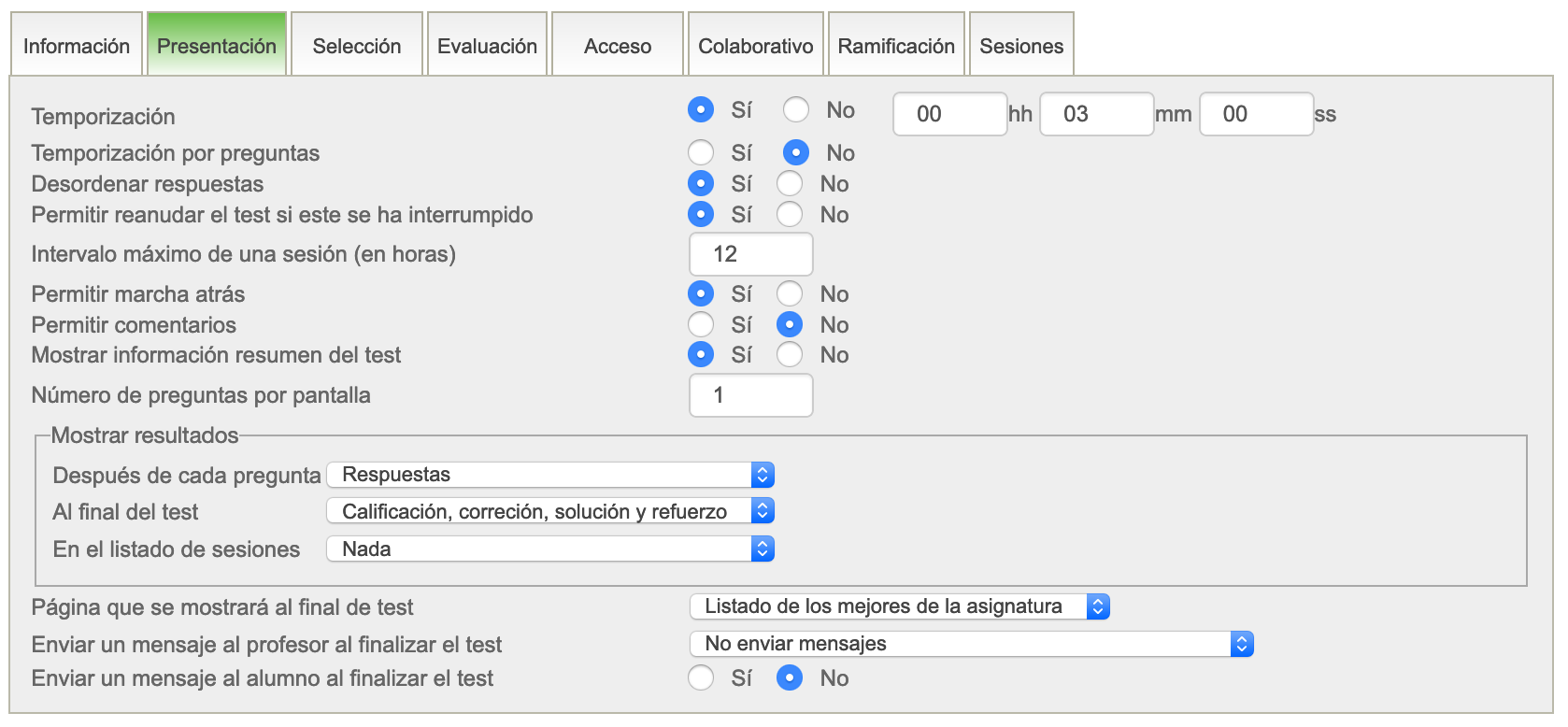This screenshot has width=1568, height=727.
Task: Open the Selección tab
Action: tap(356, 46)
